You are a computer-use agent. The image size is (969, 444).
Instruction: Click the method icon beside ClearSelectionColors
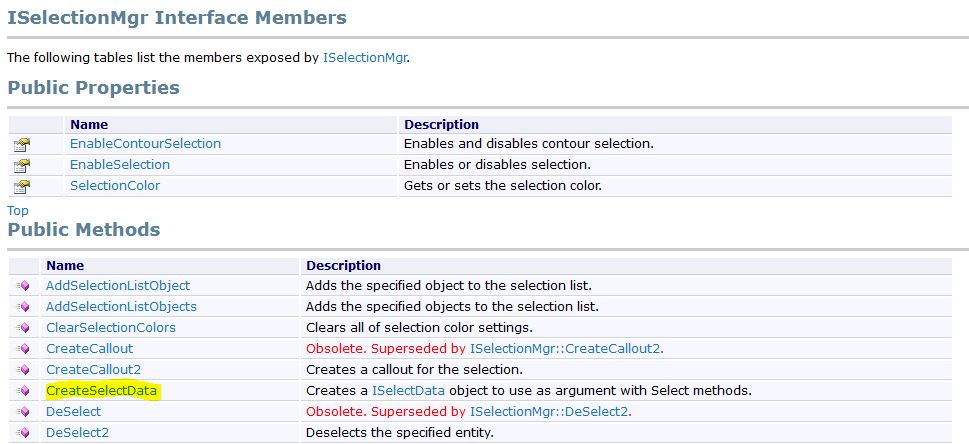pyautogui.click(x=22, y=328)
